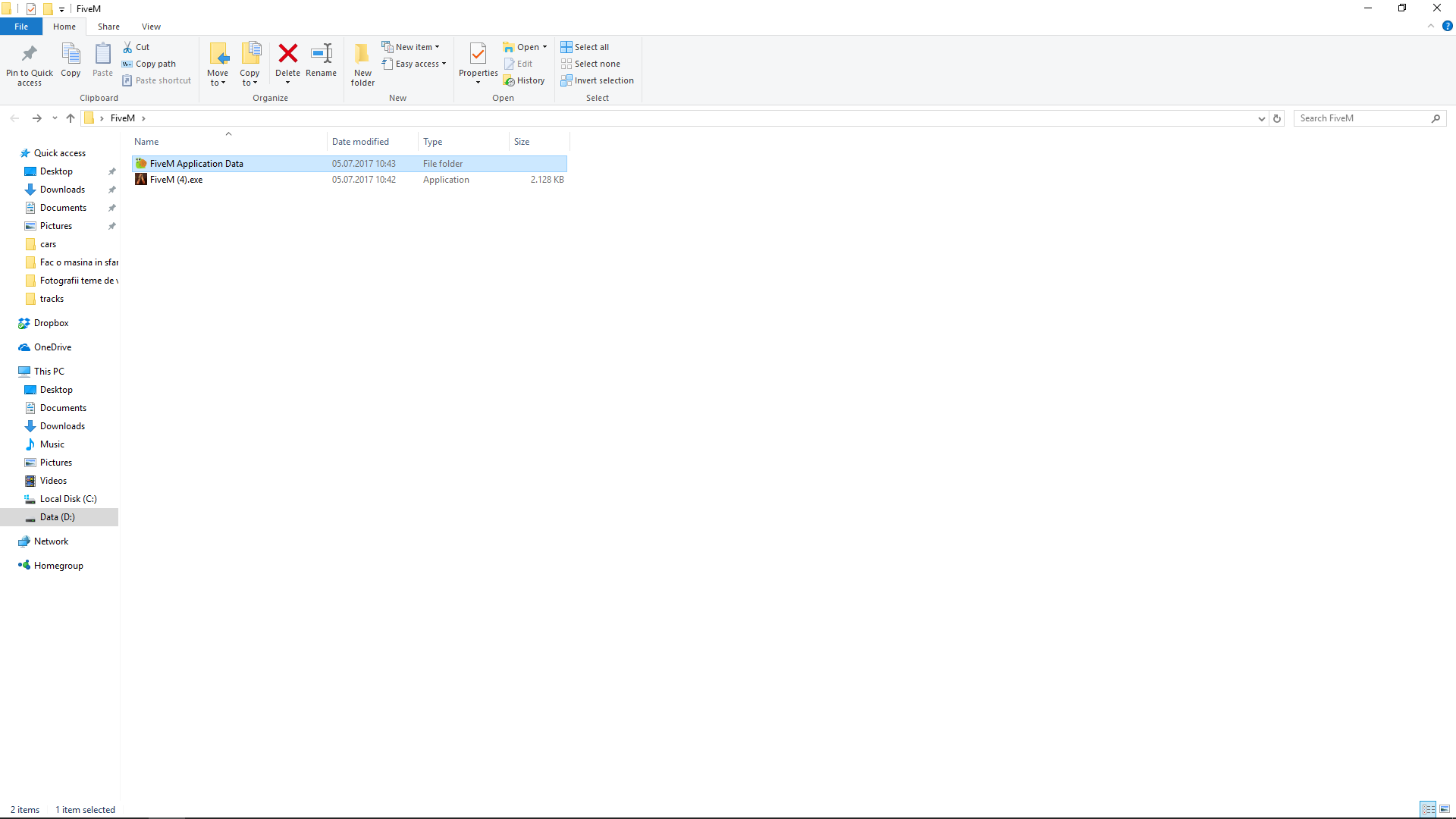Switch to Details view in status bar
Image resolution: width=1456 pixels, height=819 pixels.
coord(1428,810)
